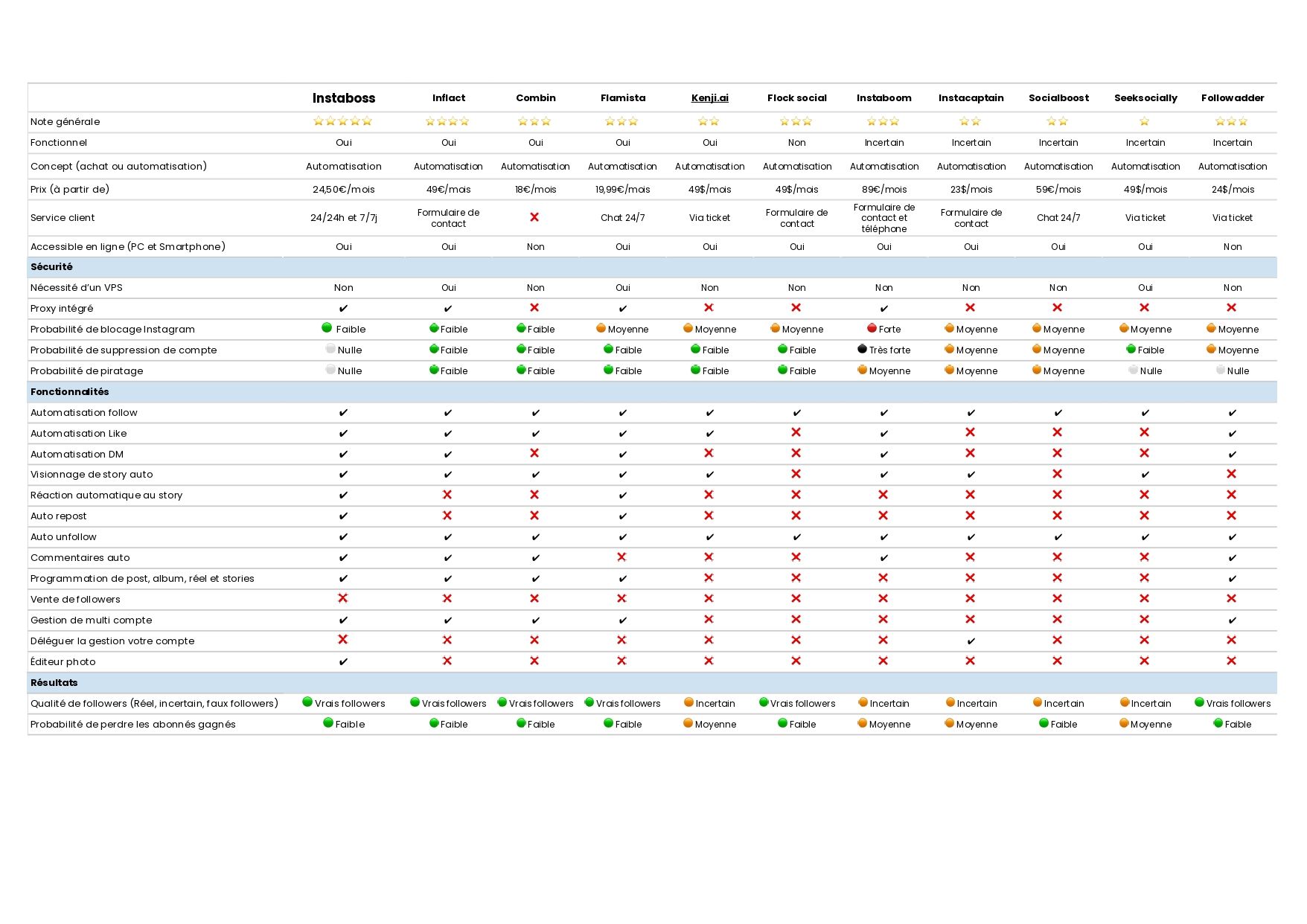This screenshot has height=924, width=1307.
Task: Click the red cross in Combin's Service client cell
Action: click(534, 217)
